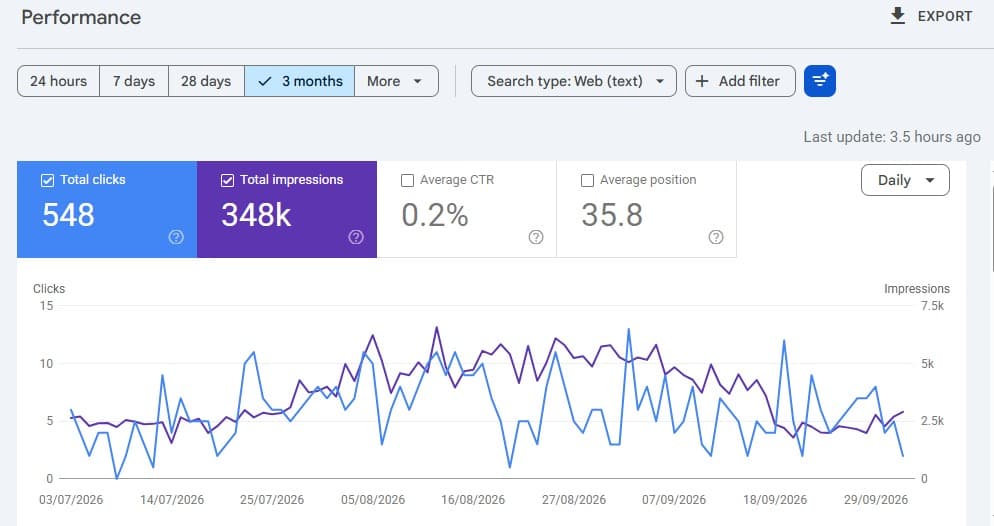The width and height of the screenshot is (994, 526).
Task: Click the 29/09/2026 axis date label
Action: [875, 499]
